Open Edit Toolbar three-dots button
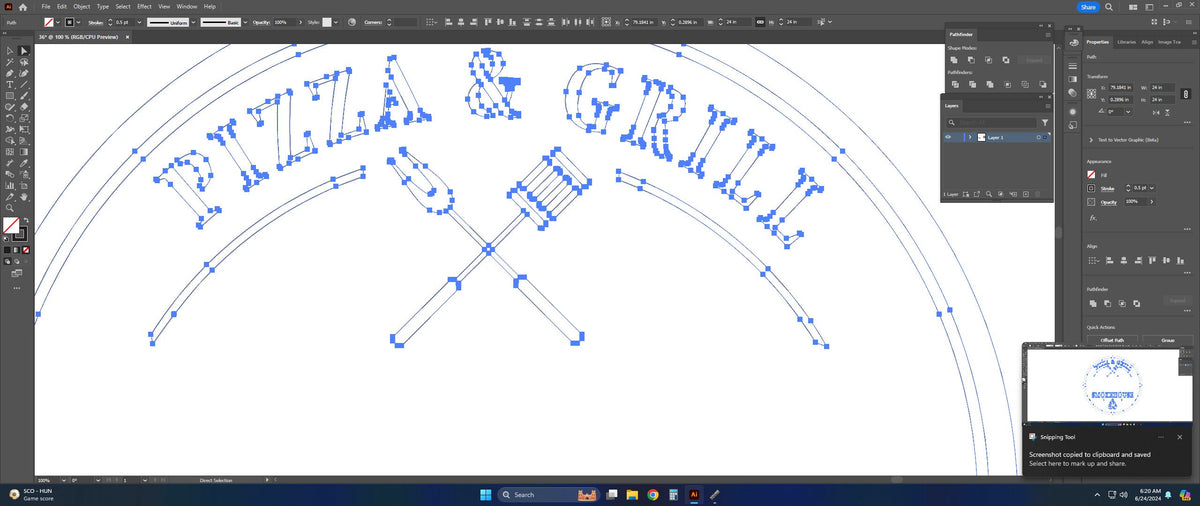 [17, 288]
